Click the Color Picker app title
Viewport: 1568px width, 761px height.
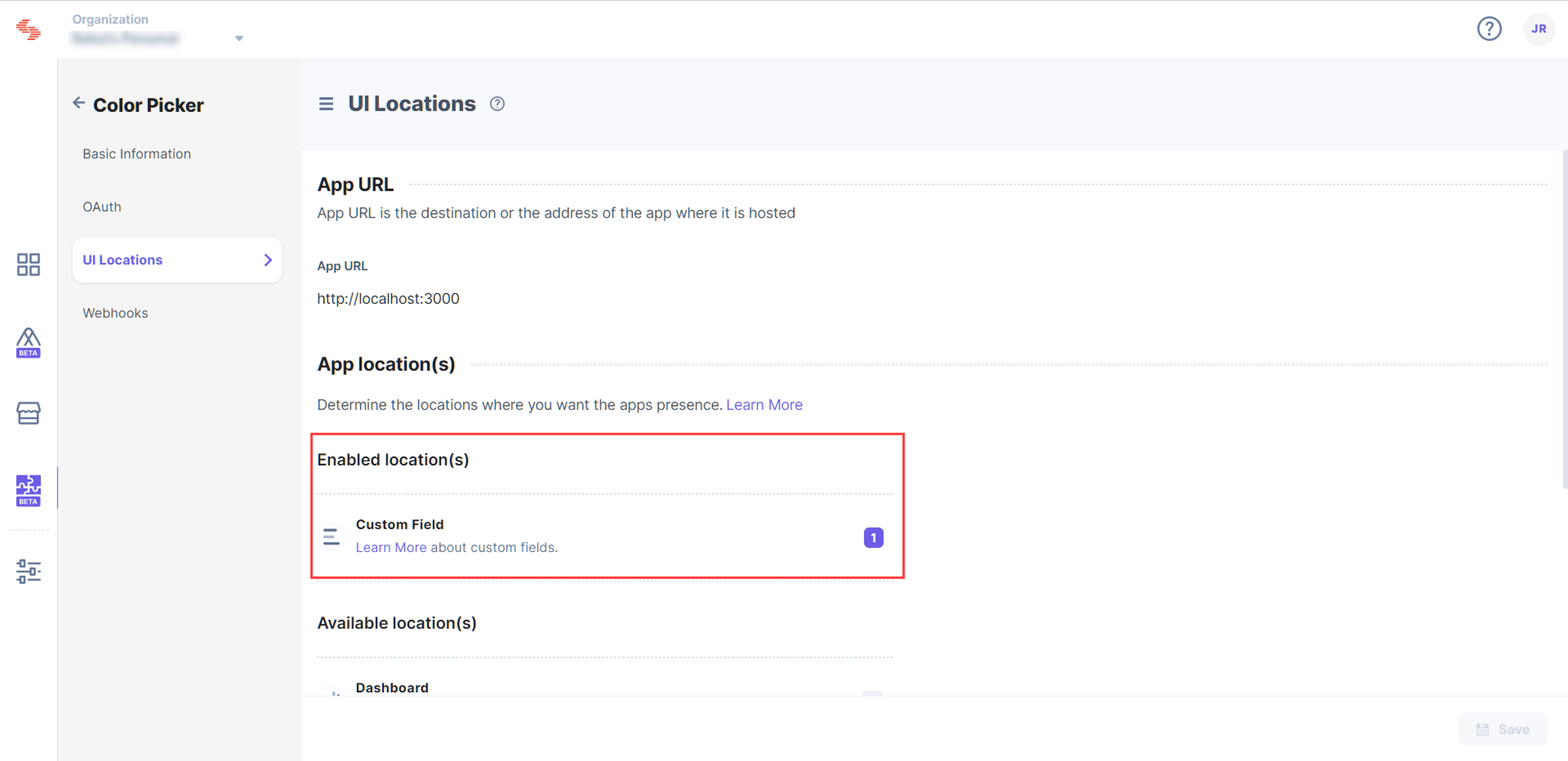click(x=149, y=105)
